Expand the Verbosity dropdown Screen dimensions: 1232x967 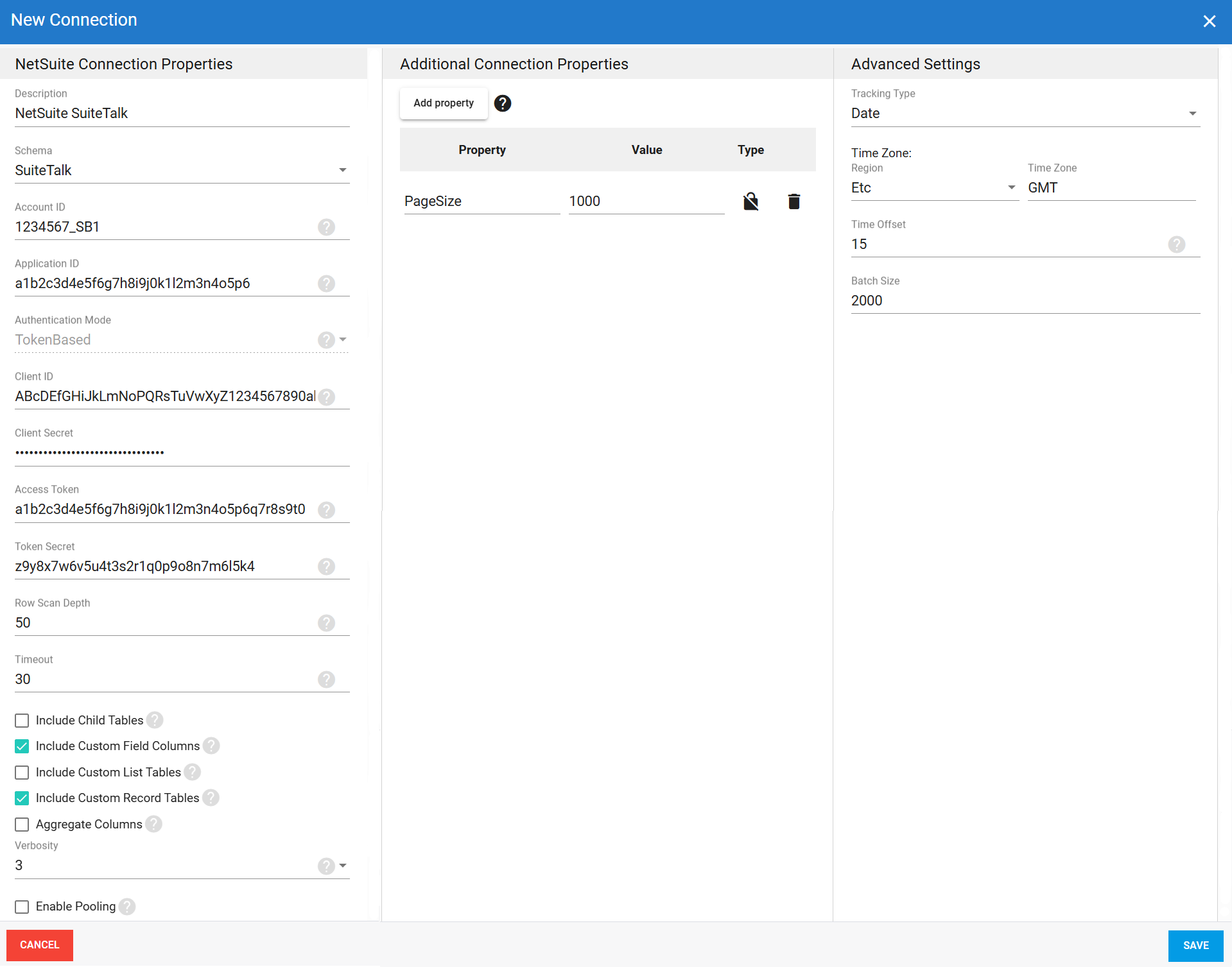(343, 866)
